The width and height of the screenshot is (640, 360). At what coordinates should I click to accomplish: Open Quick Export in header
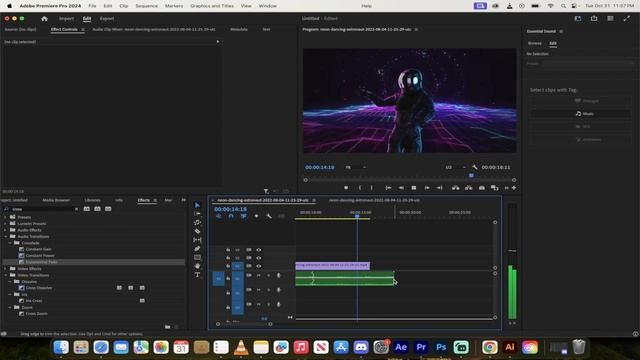594,18
